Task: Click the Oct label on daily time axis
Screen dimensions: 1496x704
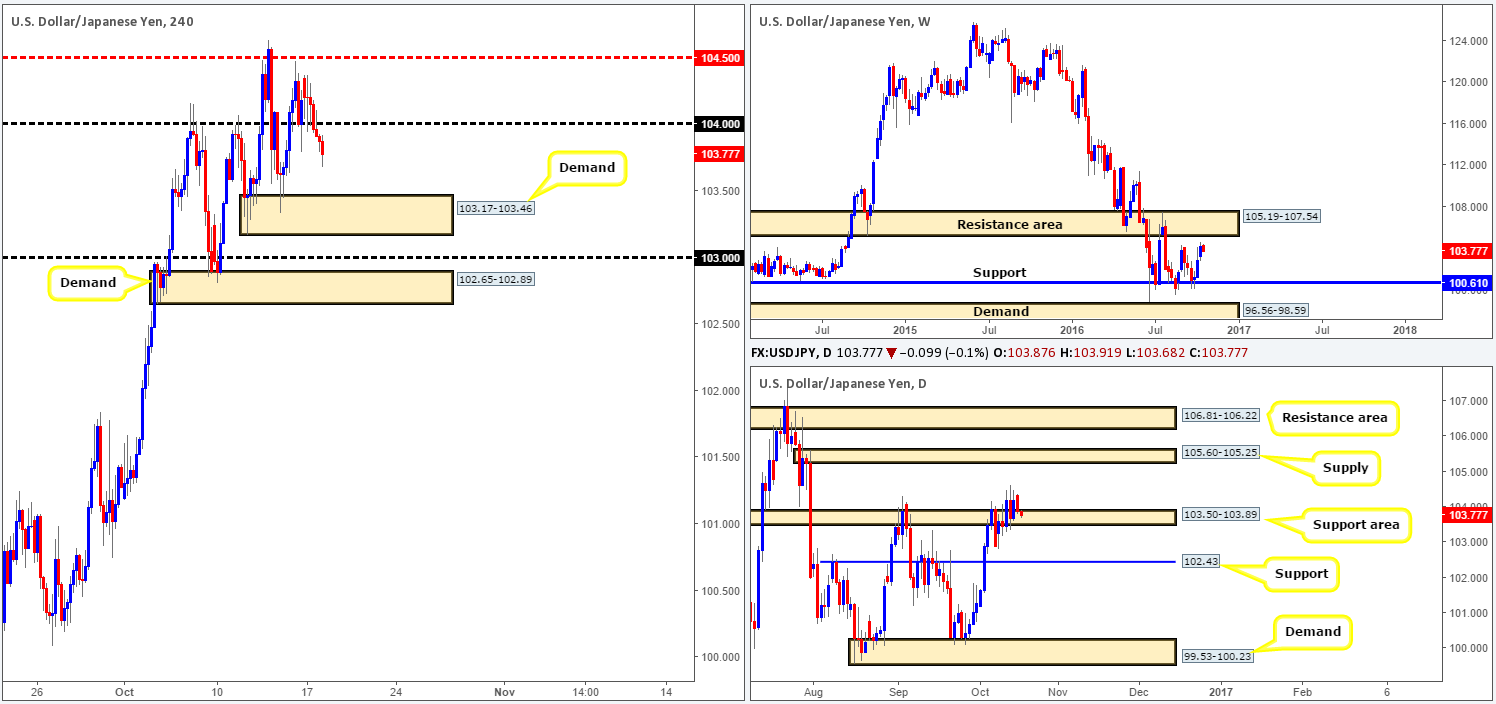Action: coord(979,691)
